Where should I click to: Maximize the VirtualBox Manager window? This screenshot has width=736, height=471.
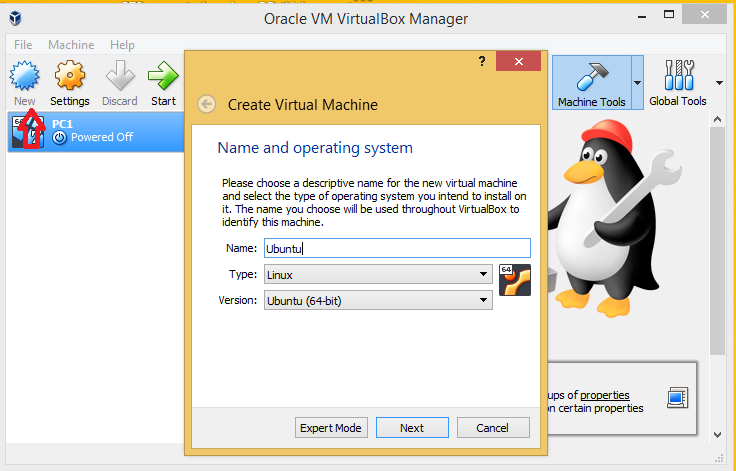pyautogui.click(x=669, y=15)
